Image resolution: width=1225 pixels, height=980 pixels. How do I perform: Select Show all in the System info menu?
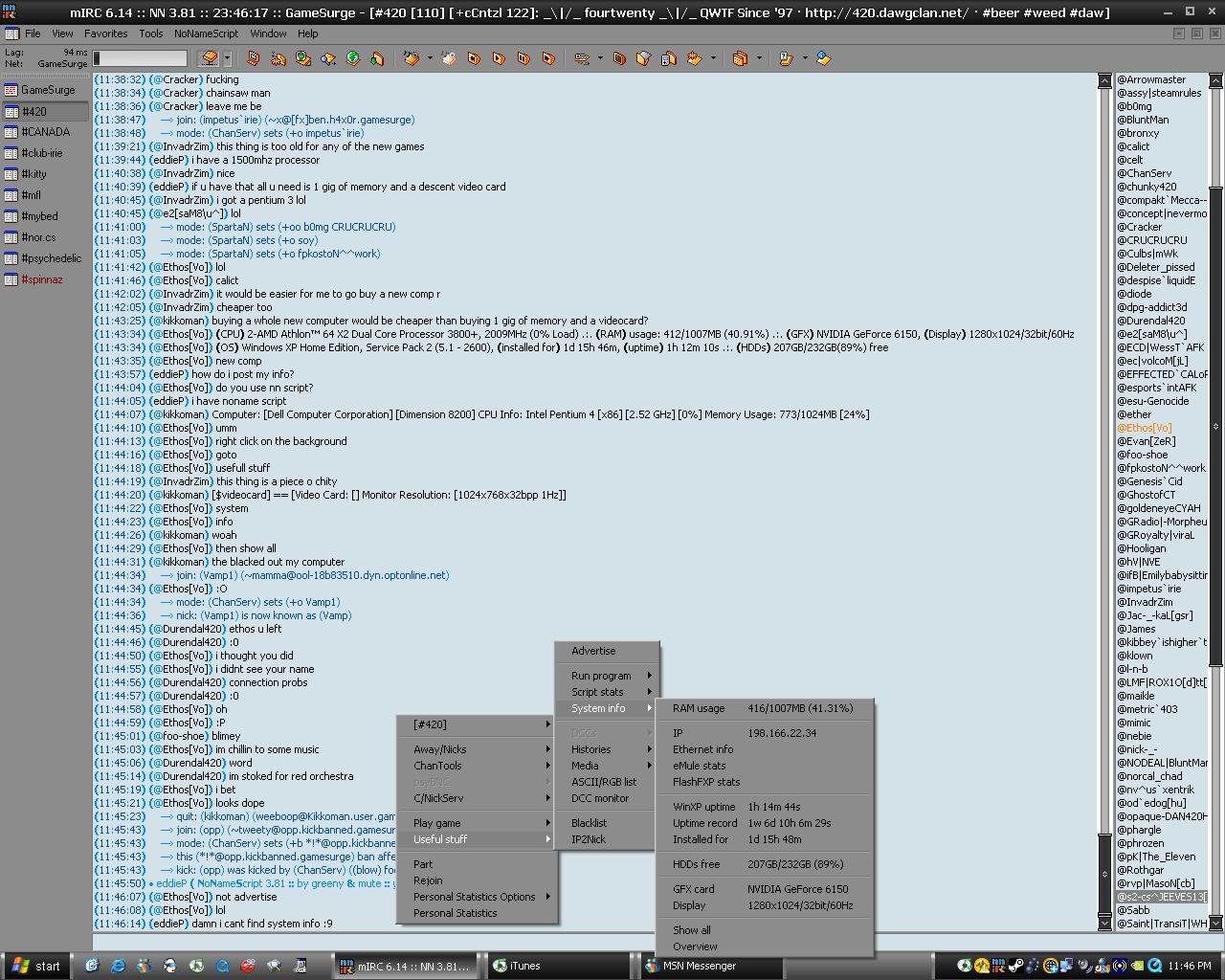click(x=691, y=930)
